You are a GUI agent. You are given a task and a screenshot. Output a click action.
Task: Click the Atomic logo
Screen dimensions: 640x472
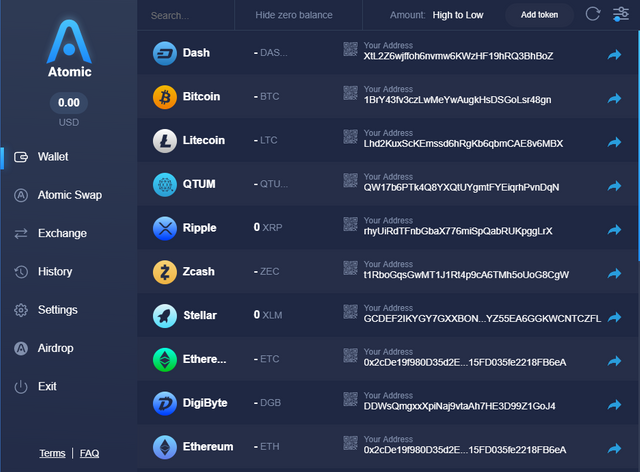pos(69,48)
